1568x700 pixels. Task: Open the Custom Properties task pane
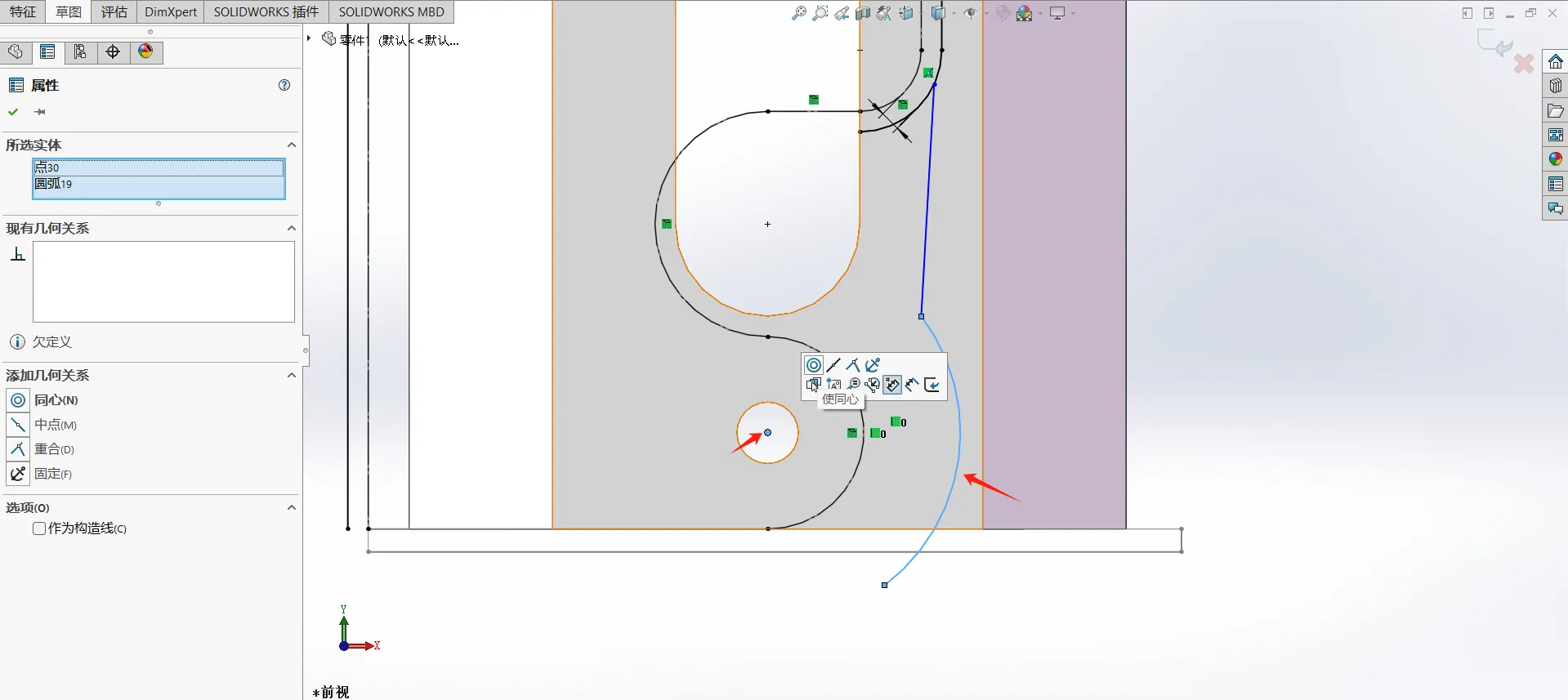(x=1555, y=184)
